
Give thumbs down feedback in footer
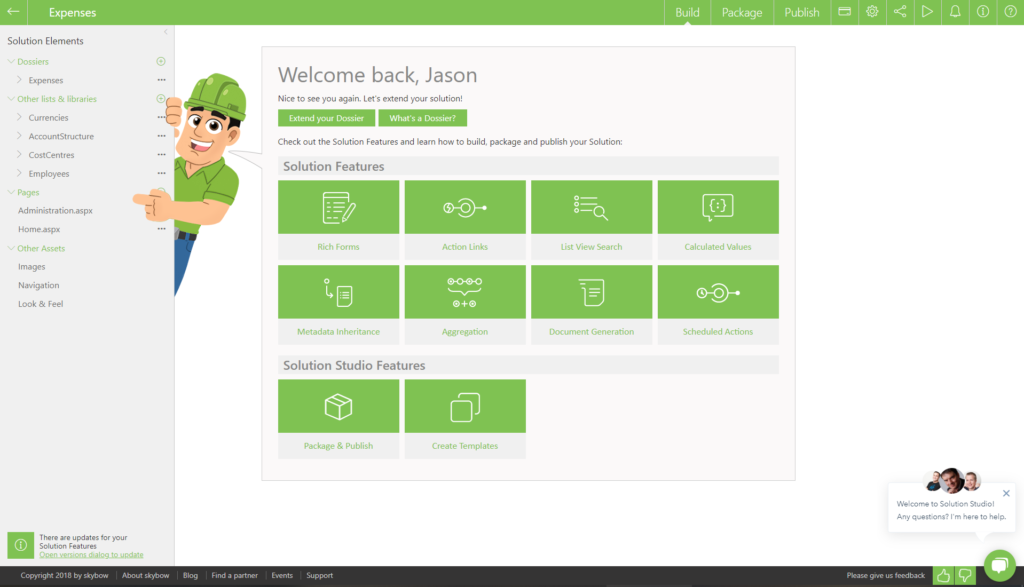pos(963,575)
